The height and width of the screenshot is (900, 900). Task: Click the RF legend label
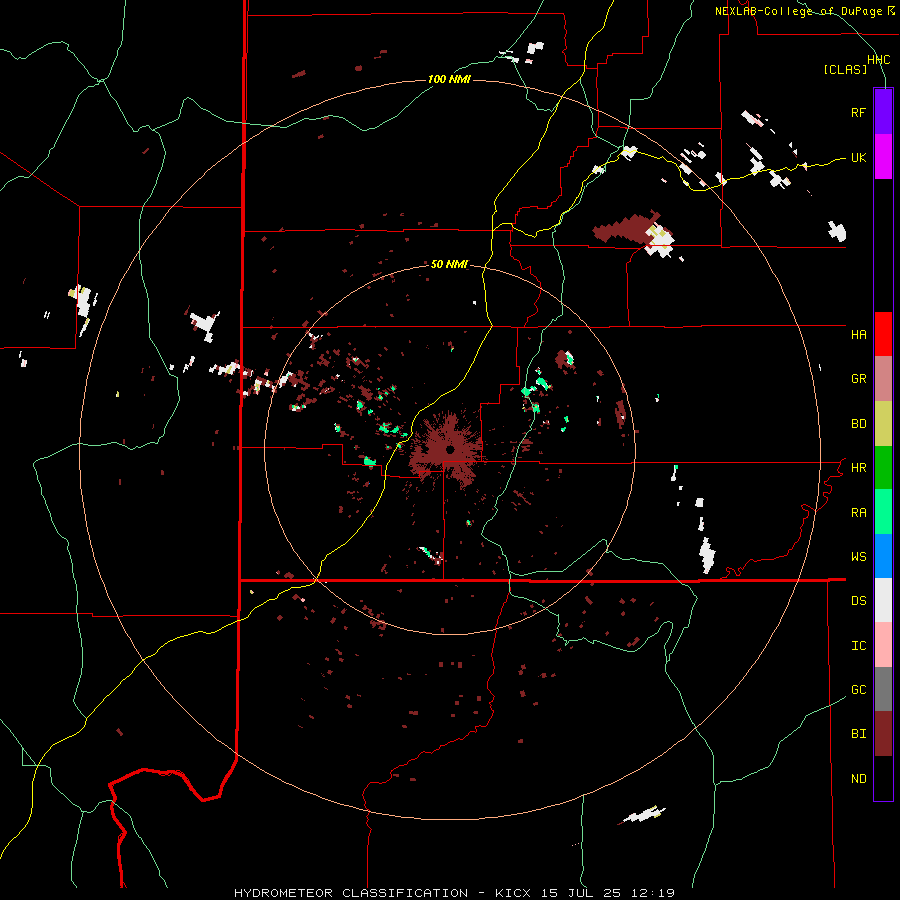[x=858, y=112]
